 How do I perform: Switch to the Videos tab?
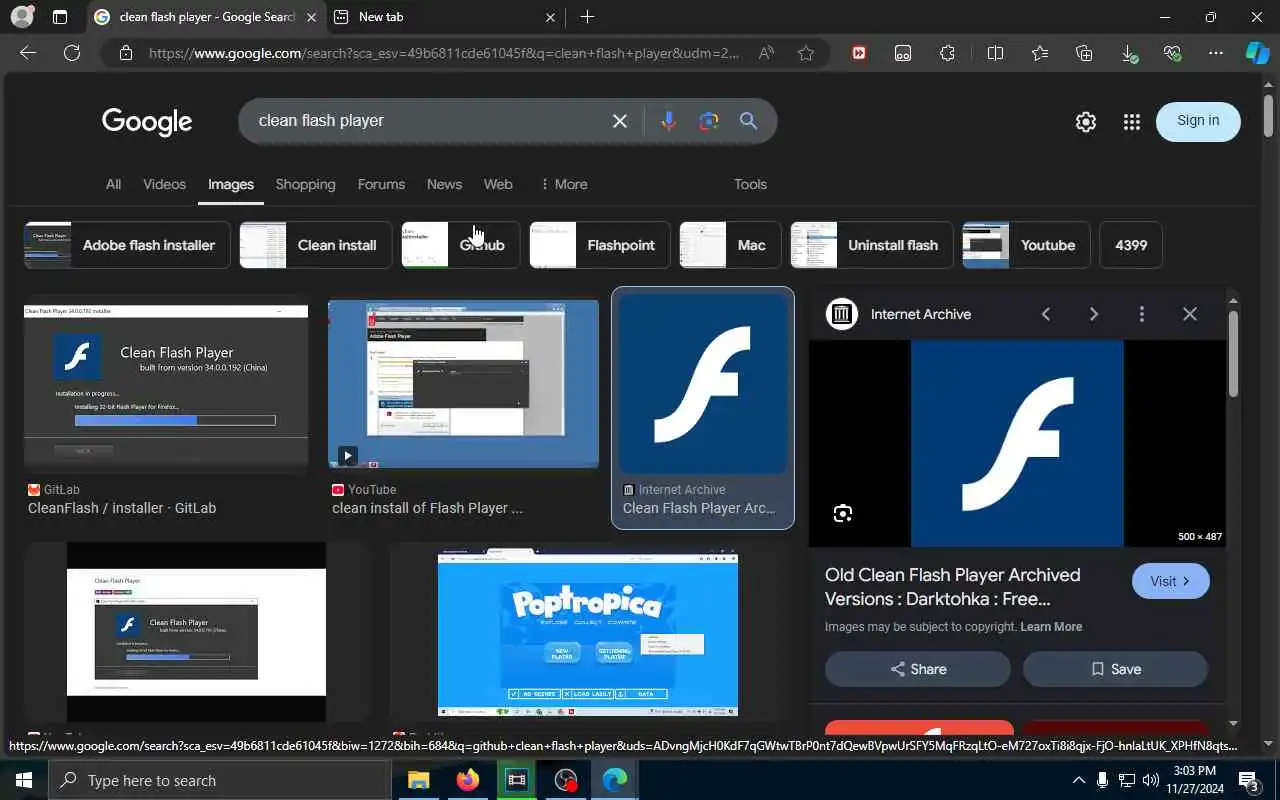(x=164, y=184)
